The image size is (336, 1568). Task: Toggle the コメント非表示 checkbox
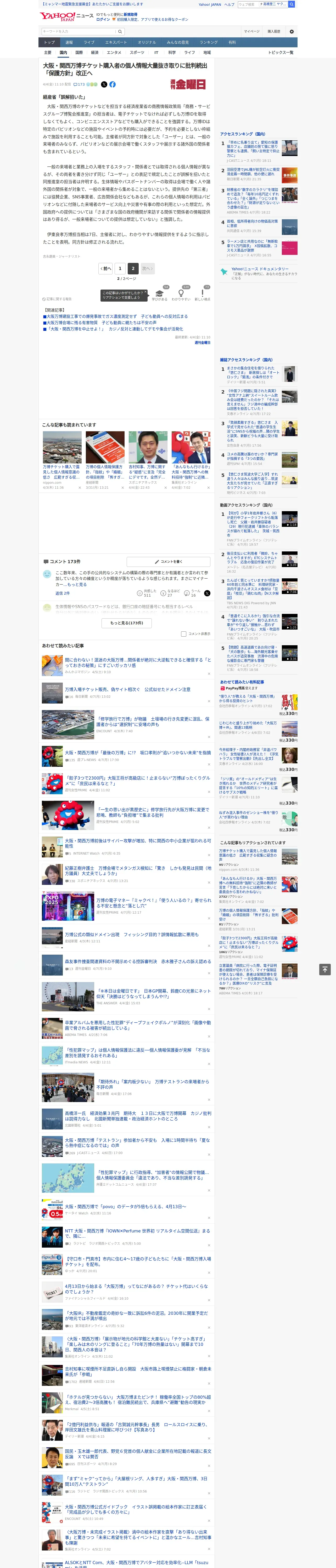[183, 634]
